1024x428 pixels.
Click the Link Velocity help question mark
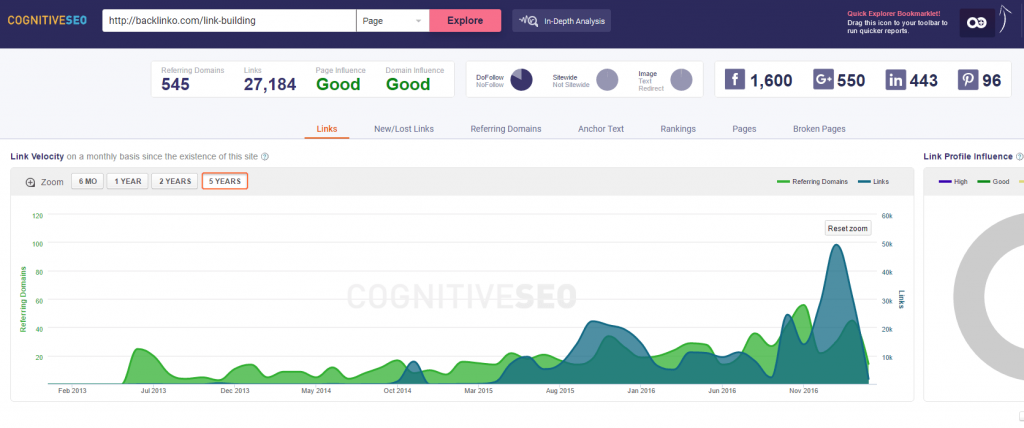point(265,157)
